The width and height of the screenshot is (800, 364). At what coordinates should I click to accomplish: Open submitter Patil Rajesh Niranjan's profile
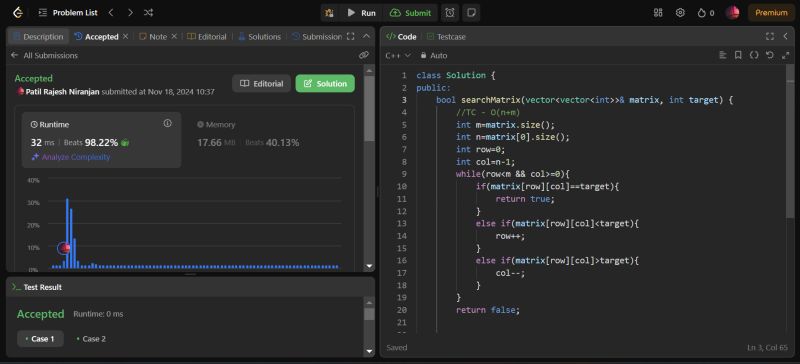click(62, 92)
